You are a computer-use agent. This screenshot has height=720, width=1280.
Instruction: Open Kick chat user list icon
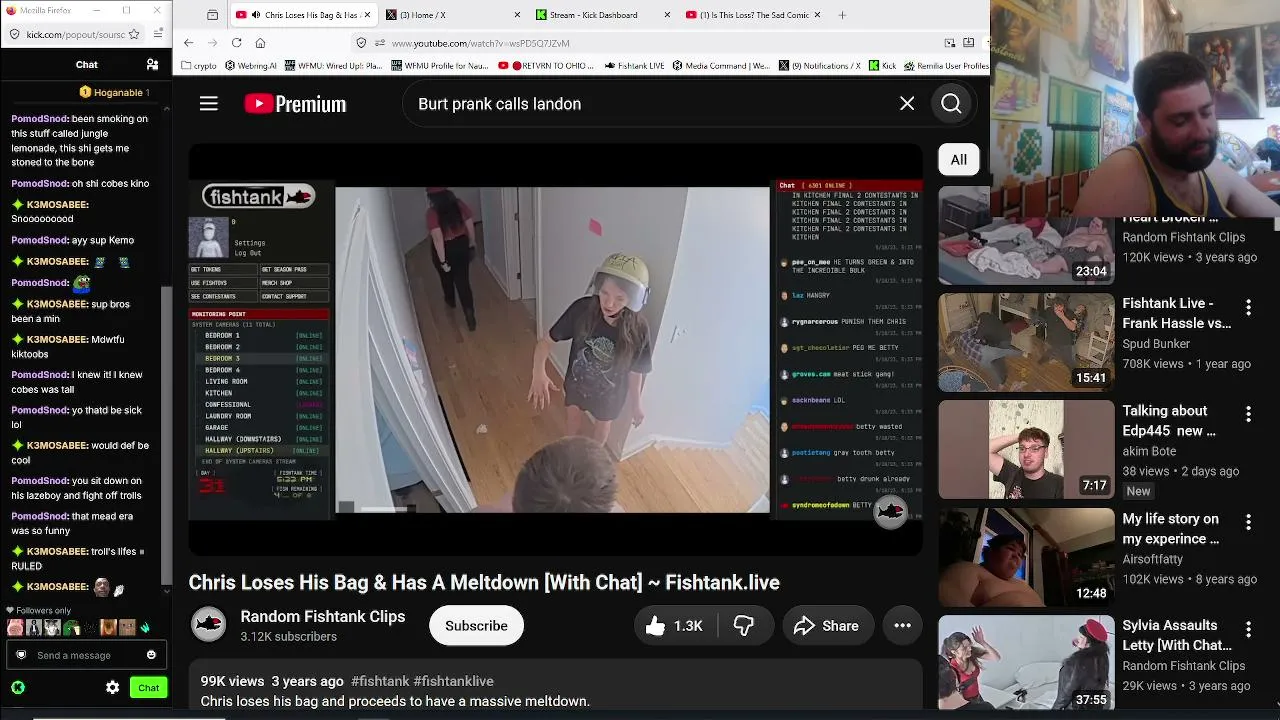(x=152, y=64)
